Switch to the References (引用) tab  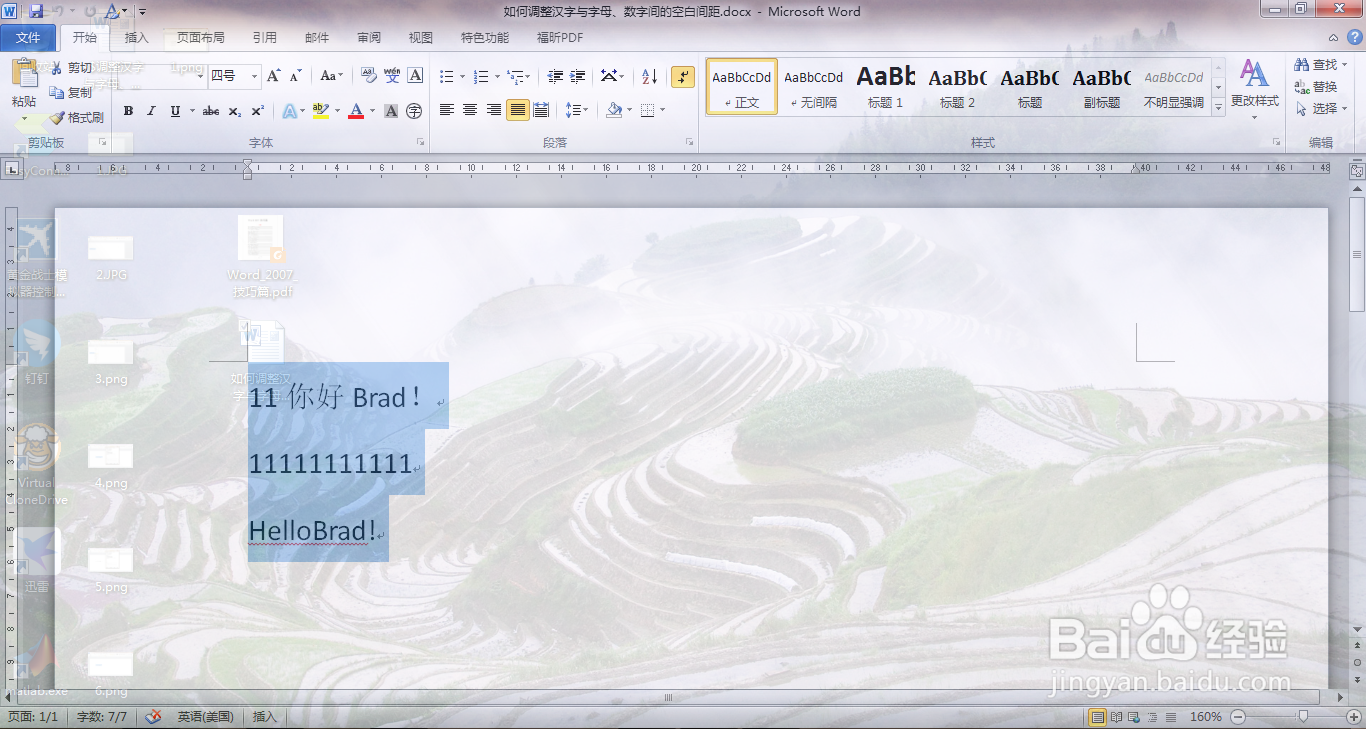click(265, 38)
